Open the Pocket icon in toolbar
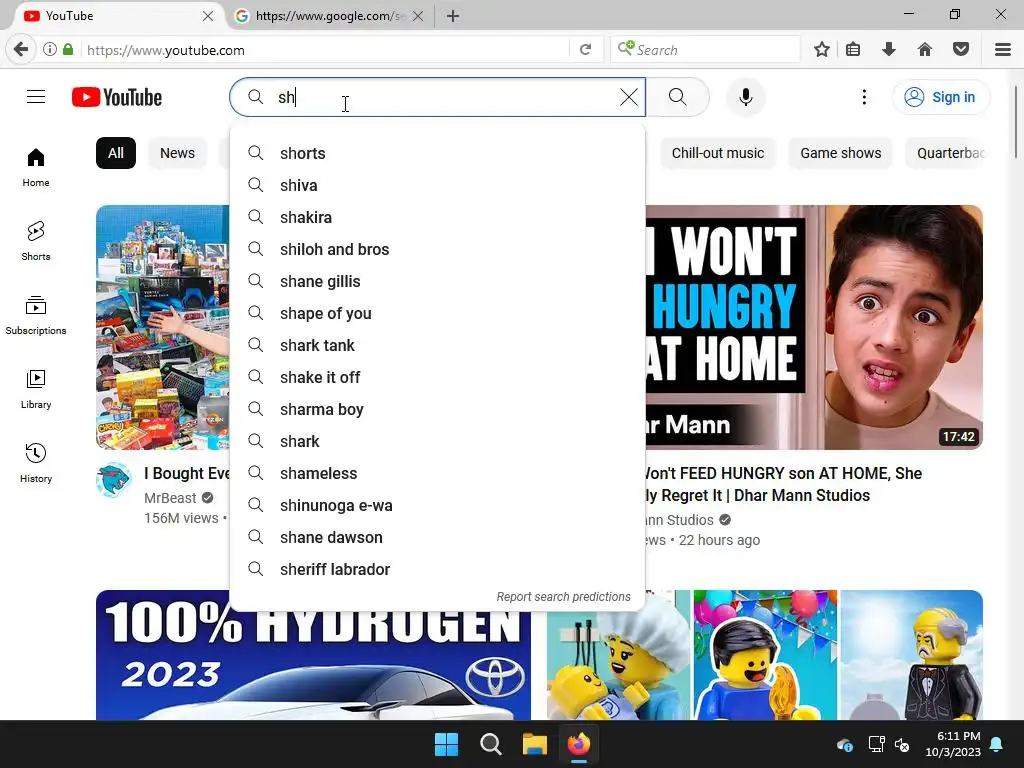 (x=961, y=50)
